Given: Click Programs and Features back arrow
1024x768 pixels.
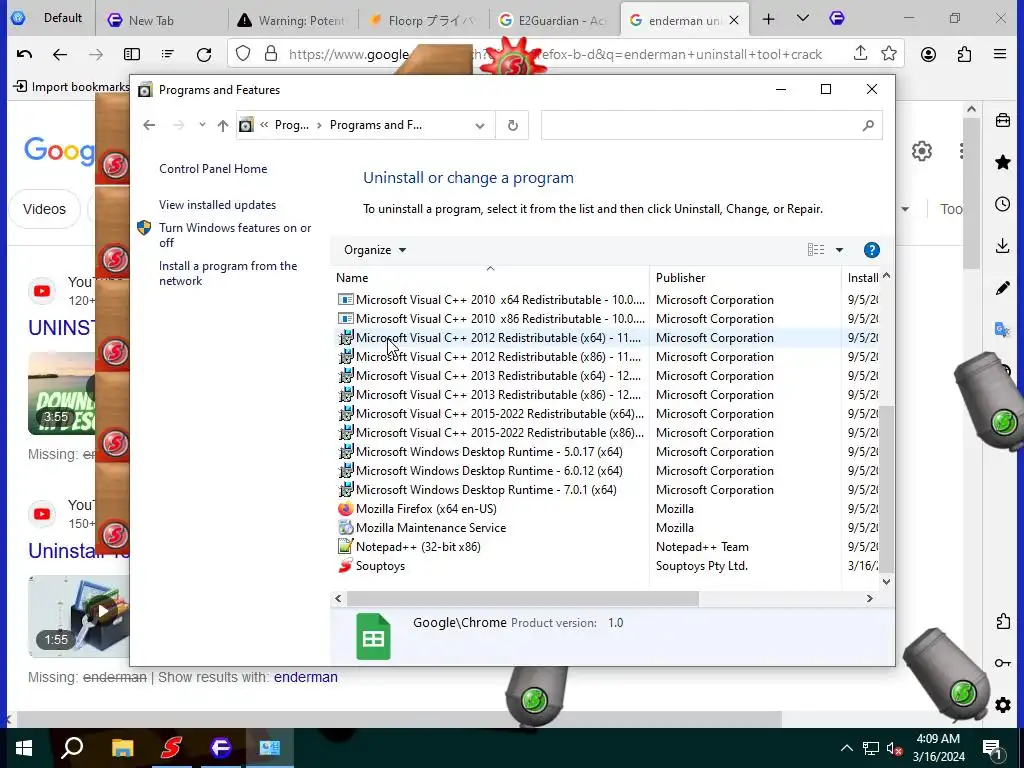Looking at the screenshot, I should click(x=149, y=125).
